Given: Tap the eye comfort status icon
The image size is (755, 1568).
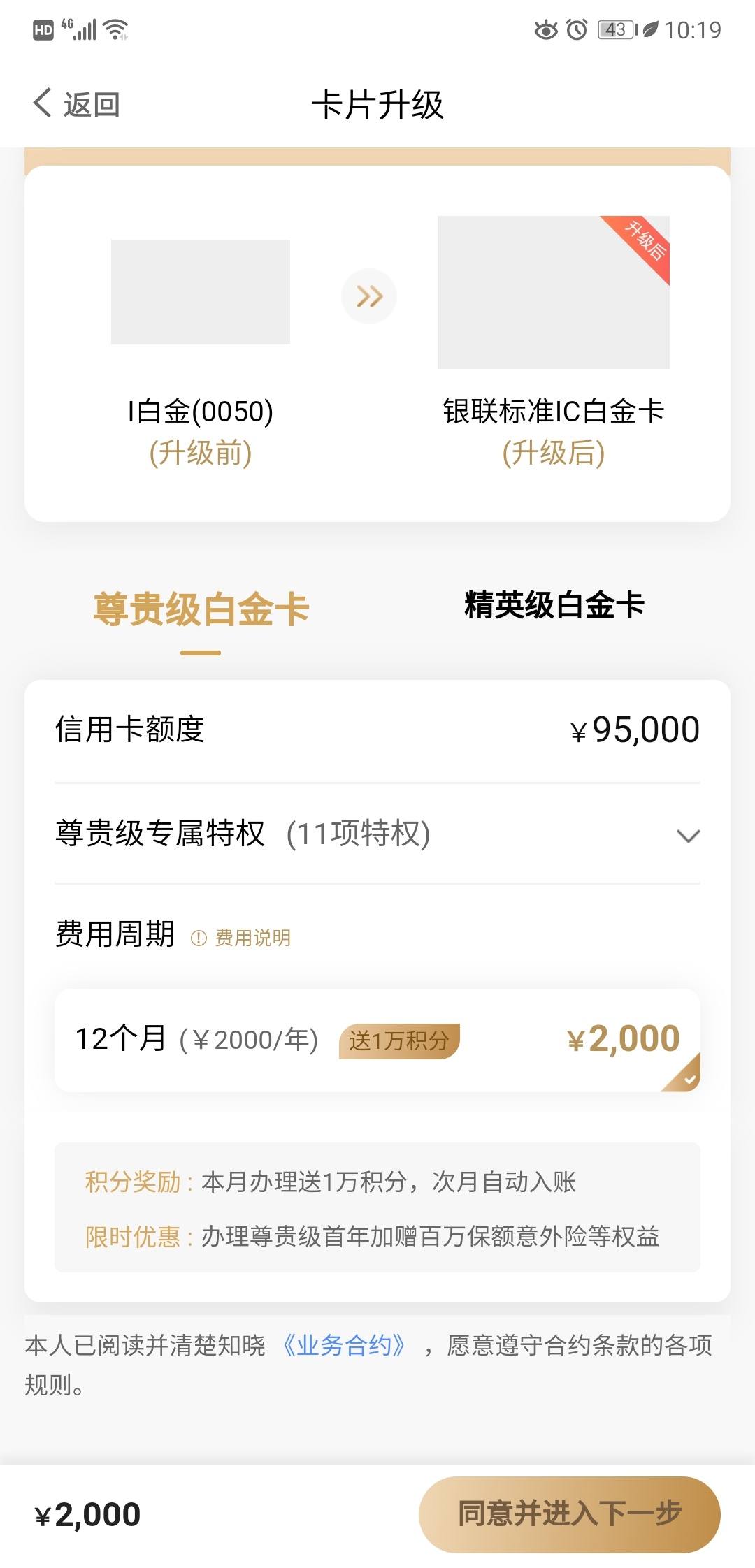Looking at the screenshot, I should tap(546, 29).
